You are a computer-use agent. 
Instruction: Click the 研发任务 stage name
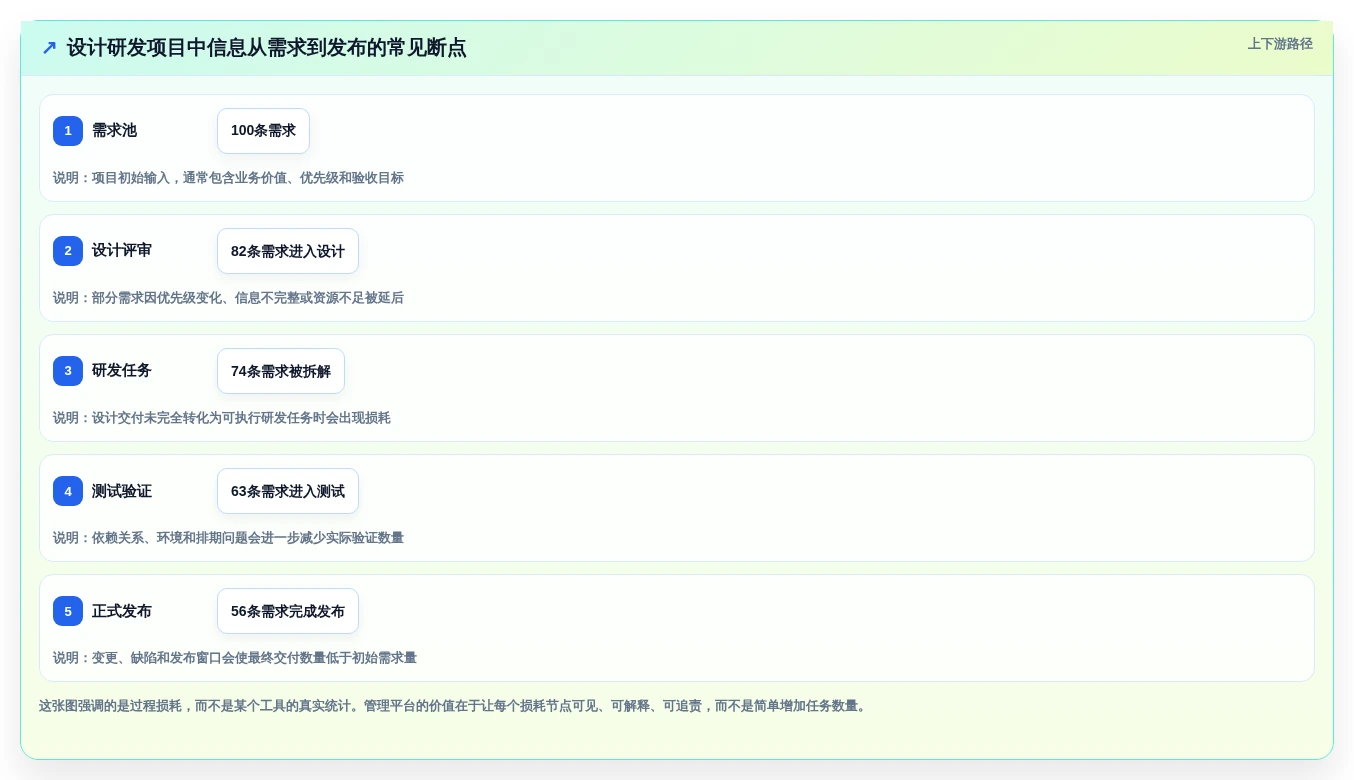(x=122, y=371)
